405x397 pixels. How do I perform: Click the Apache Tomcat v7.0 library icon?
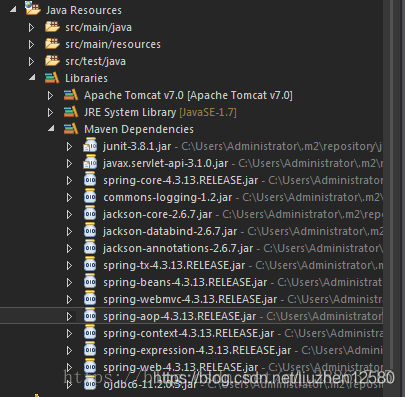[x=71, y=95]
